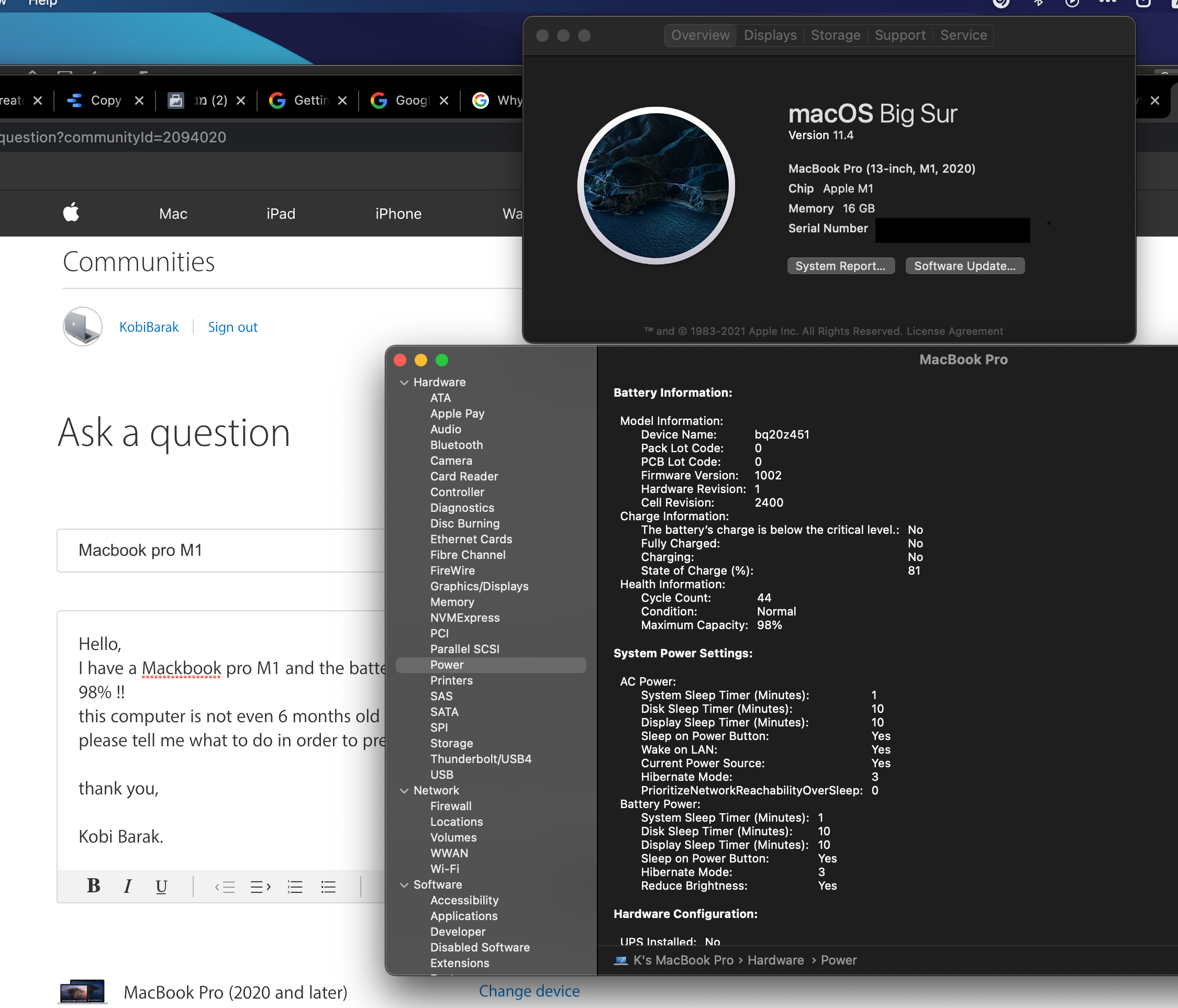Open the Displays tab

pos(770,35)
